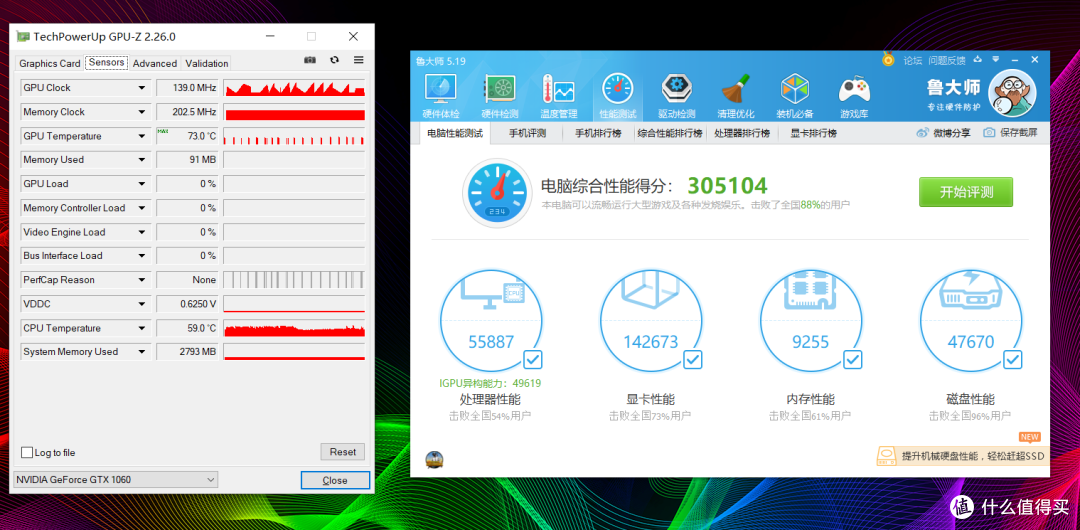The height and width of the screenshot is (530, 1080).
Task: Enable Log to file checkbox
Action: click(27, 453)
